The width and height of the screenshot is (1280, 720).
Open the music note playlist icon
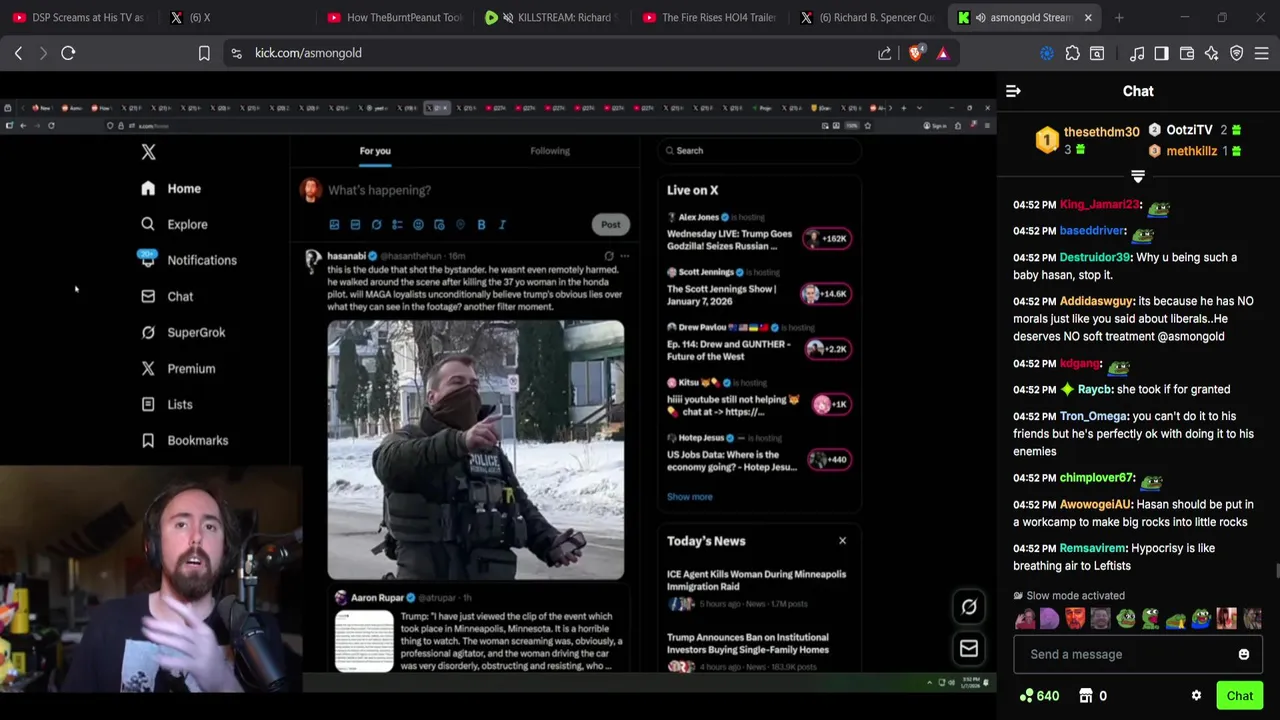point(1137,53)
